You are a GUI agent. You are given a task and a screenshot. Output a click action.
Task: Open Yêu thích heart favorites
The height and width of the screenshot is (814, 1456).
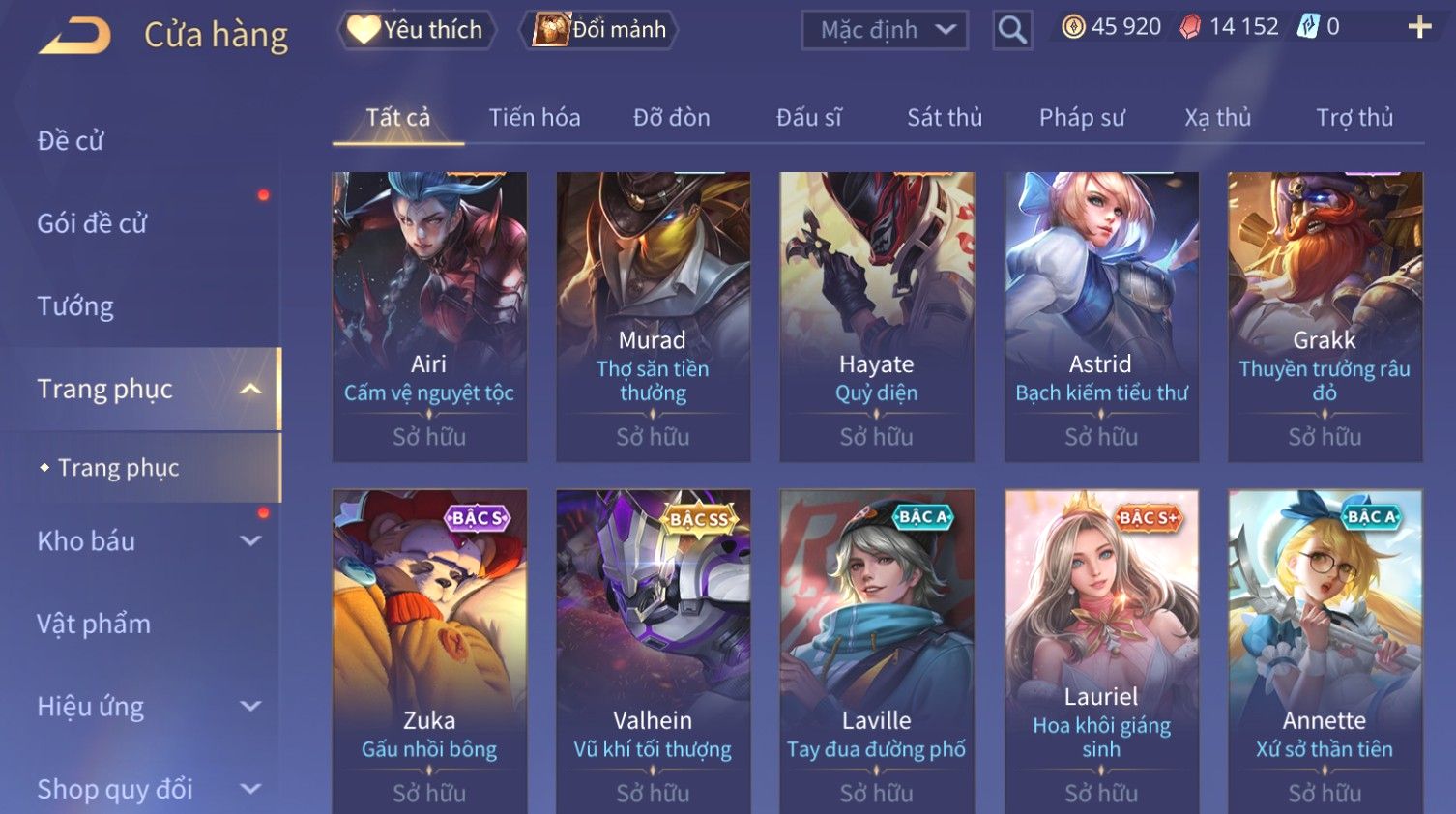tap(417, 30)
